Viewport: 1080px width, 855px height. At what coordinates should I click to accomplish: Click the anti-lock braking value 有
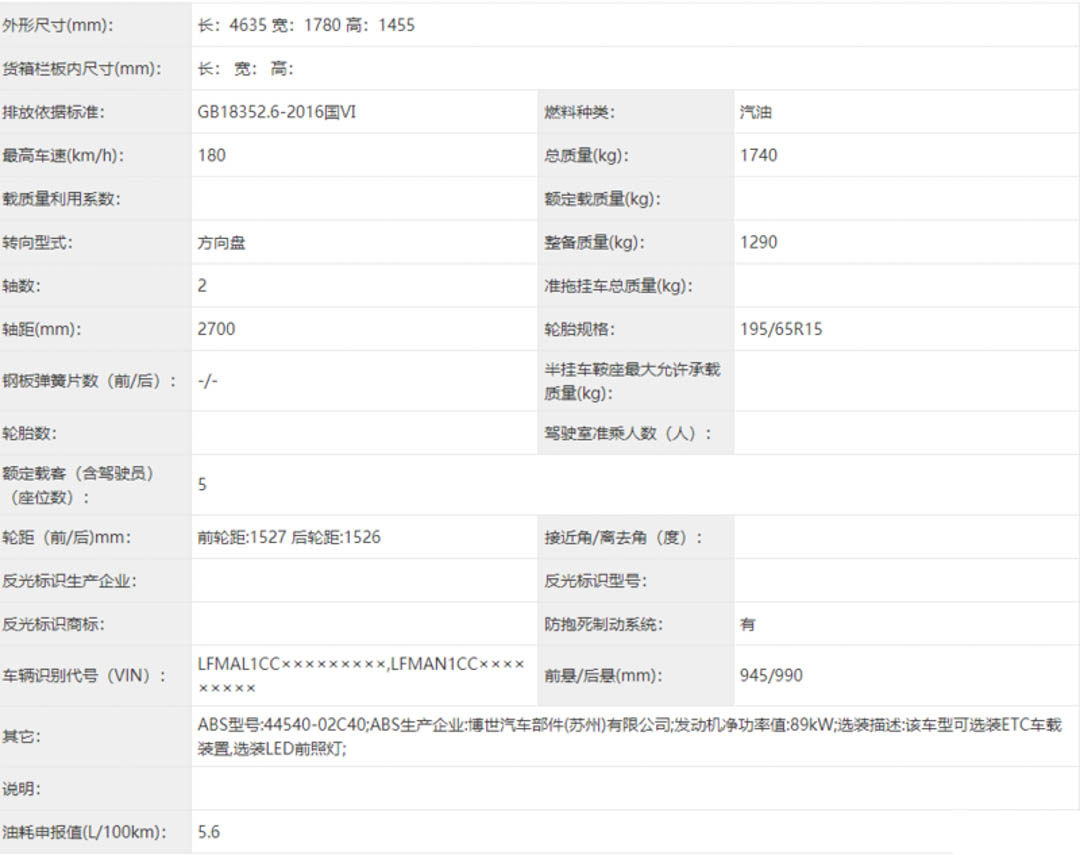[748, 624]
